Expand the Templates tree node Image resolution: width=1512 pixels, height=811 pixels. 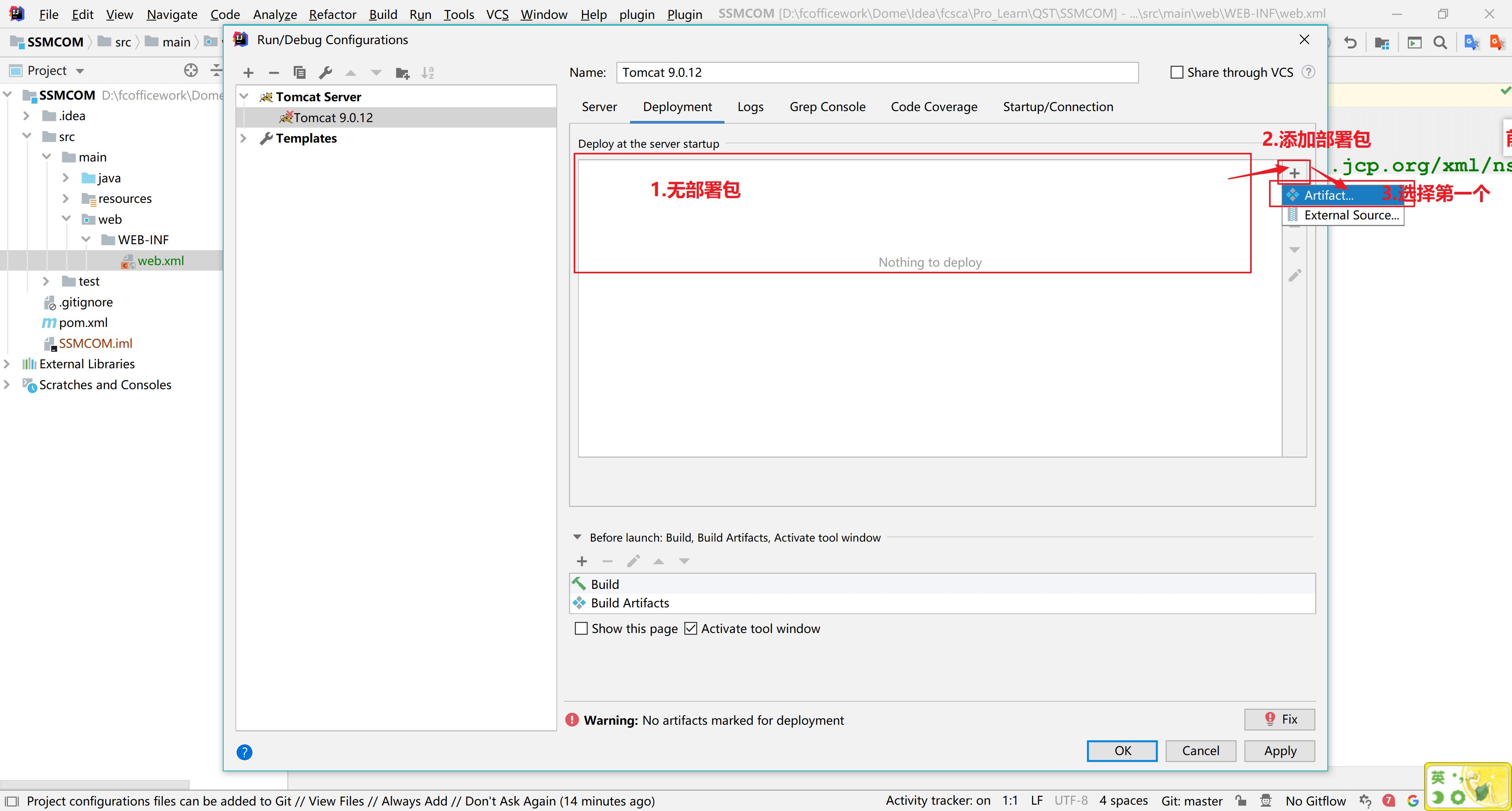244,138
